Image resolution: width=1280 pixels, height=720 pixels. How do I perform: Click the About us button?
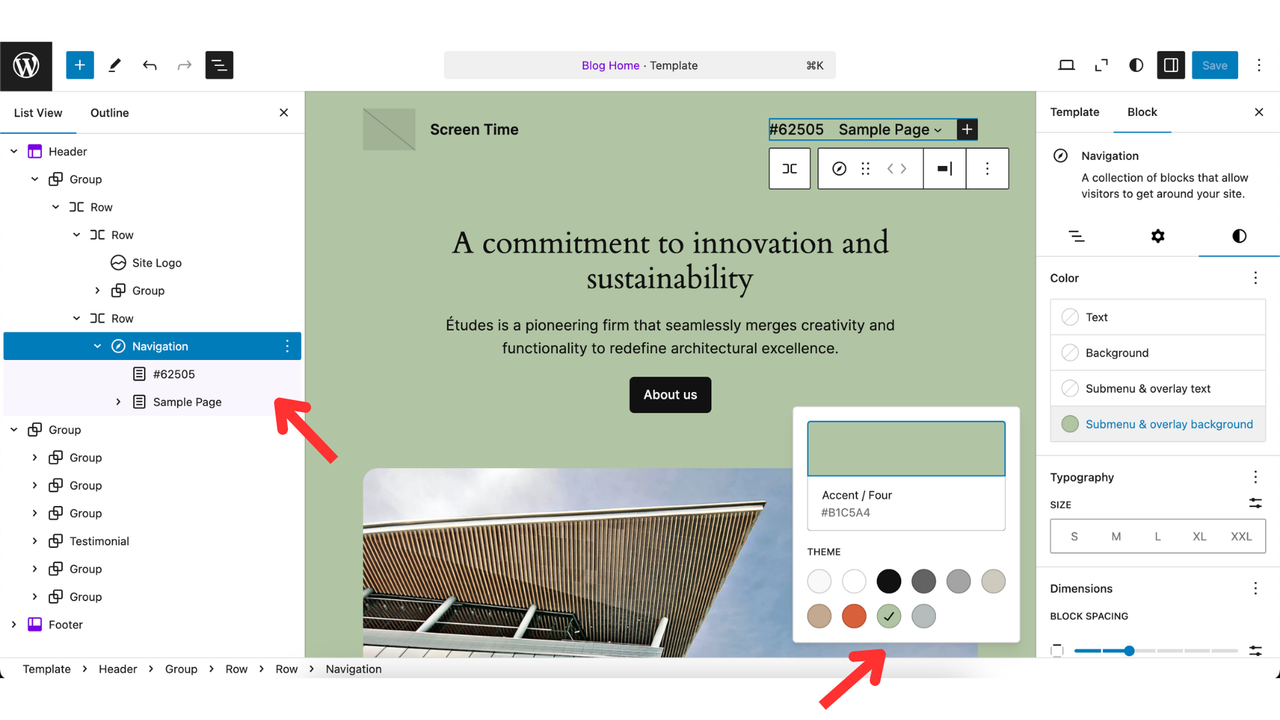tap(670, 395)
